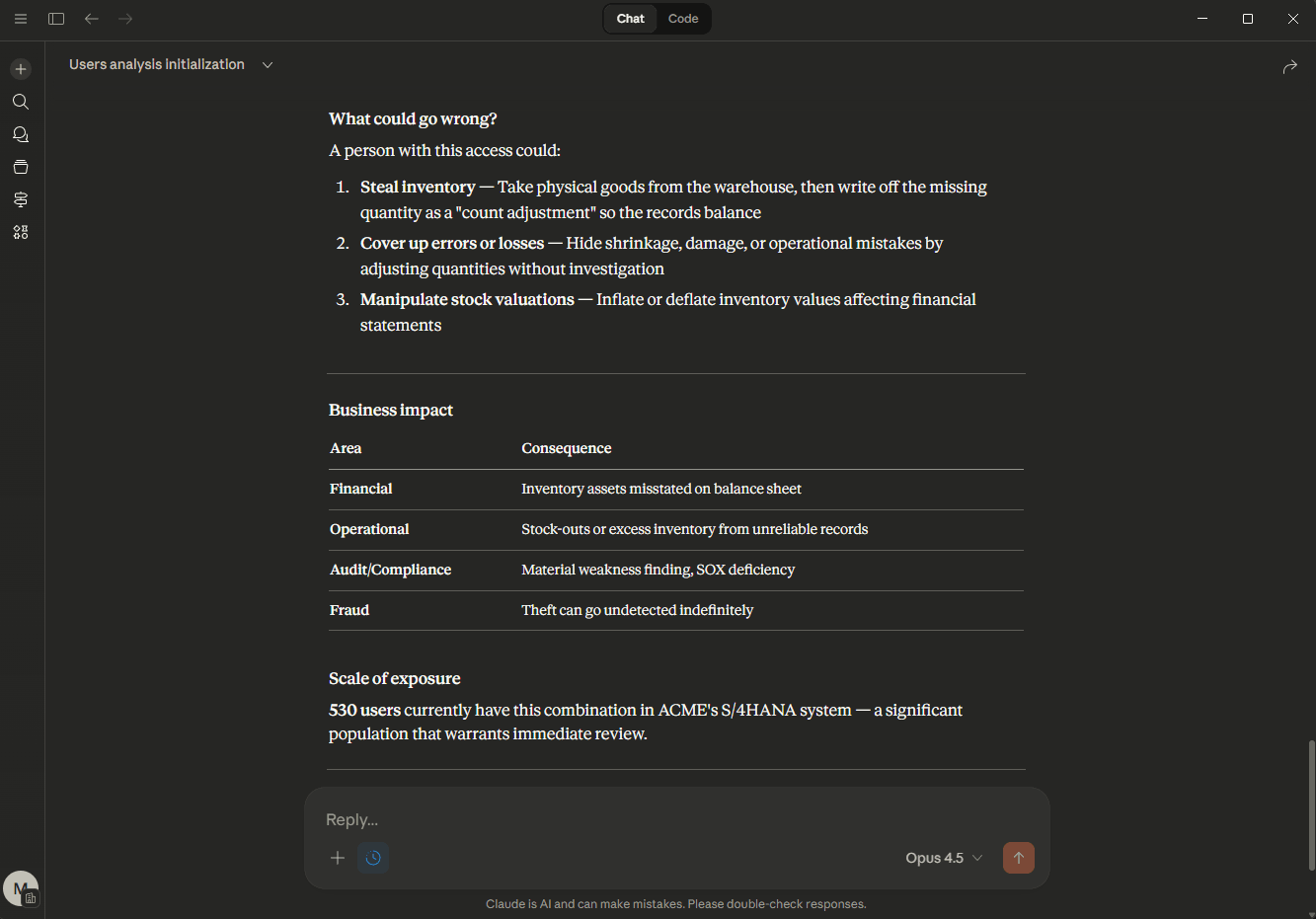Open the Opus 4.5 model selector
The image size is (1316, 919).
tap(944, 858)
